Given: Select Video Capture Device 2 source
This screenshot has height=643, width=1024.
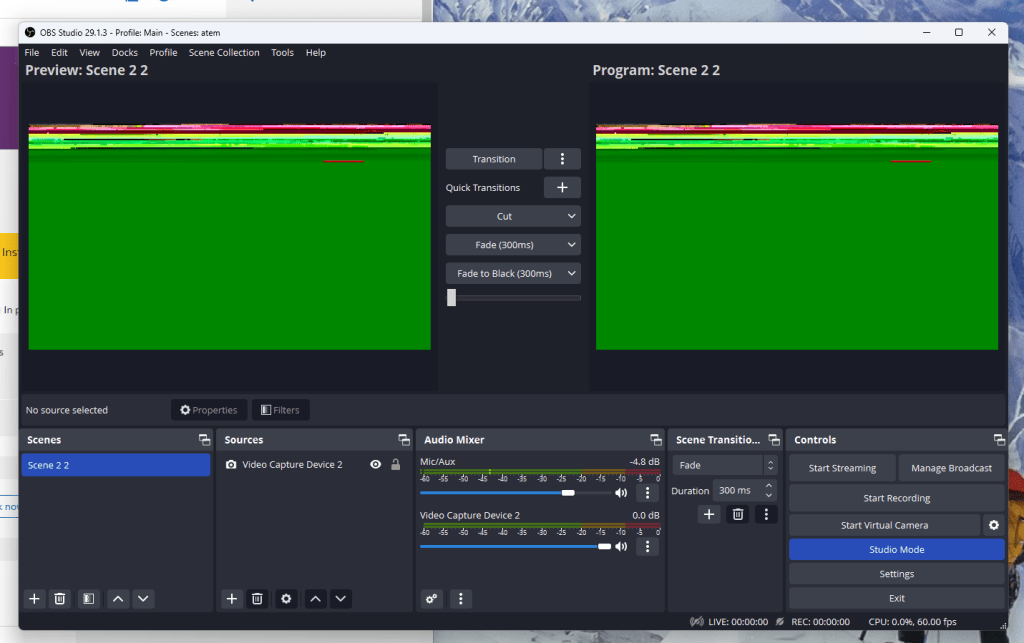Looking at the screenshot, I should 292,465.
